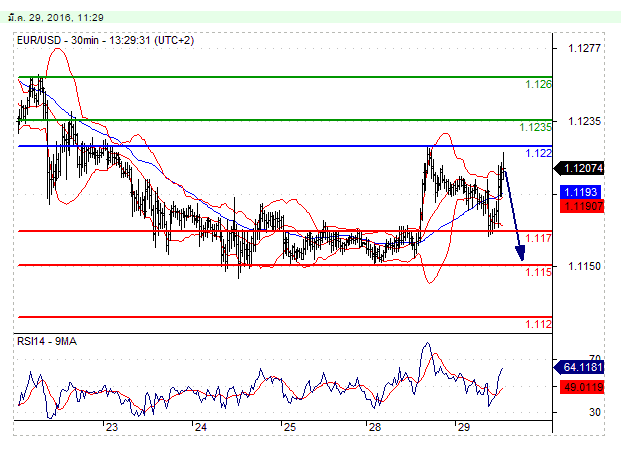The image size is (621, 453).
Task: Click the red 1.112 support label
Action: [x=538, y=324]
